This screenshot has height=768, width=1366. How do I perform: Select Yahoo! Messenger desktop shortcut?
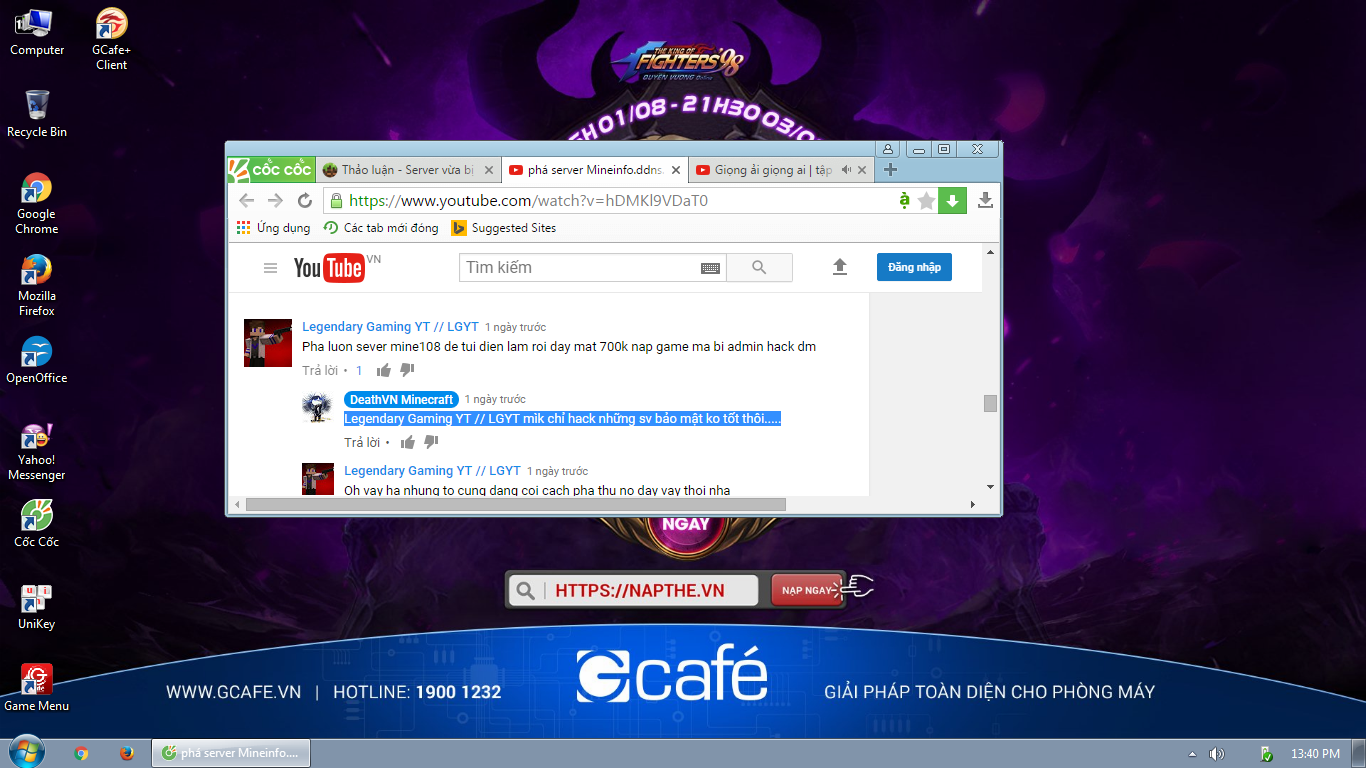pos(37,450)
